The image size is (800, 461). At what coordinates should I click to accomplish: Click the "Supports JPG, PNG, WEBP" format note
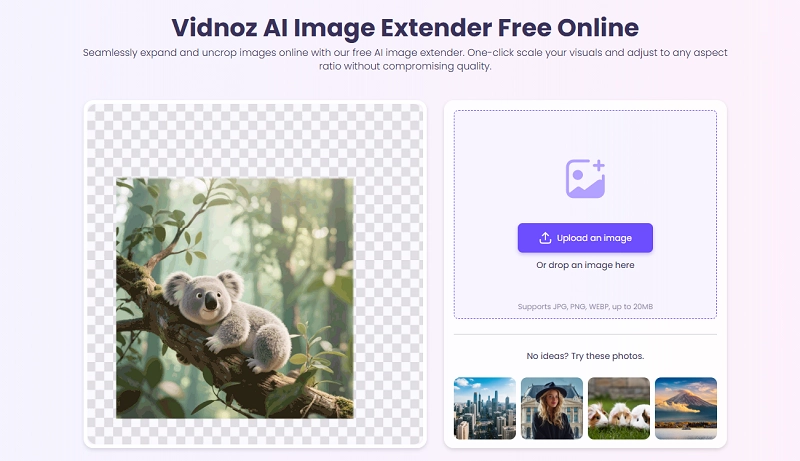585,306
